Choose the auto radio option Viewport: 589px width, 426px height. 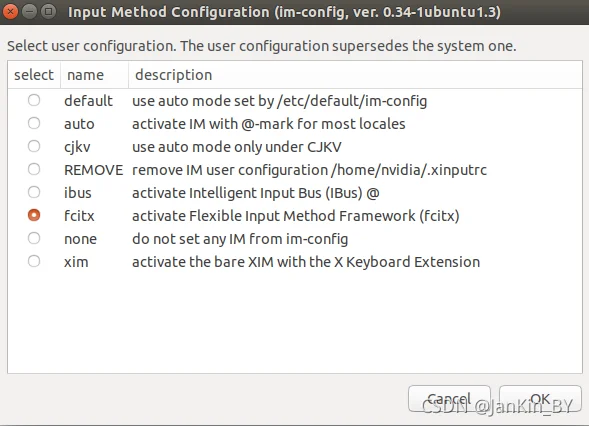[34, 123]
